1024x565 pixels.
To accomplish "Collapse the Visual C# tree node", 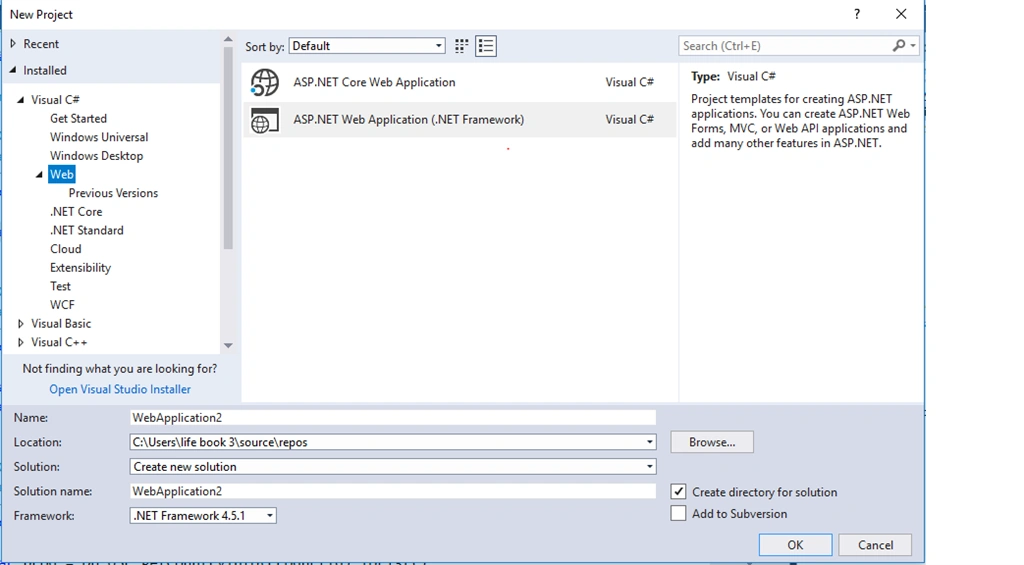I will 21,100.
